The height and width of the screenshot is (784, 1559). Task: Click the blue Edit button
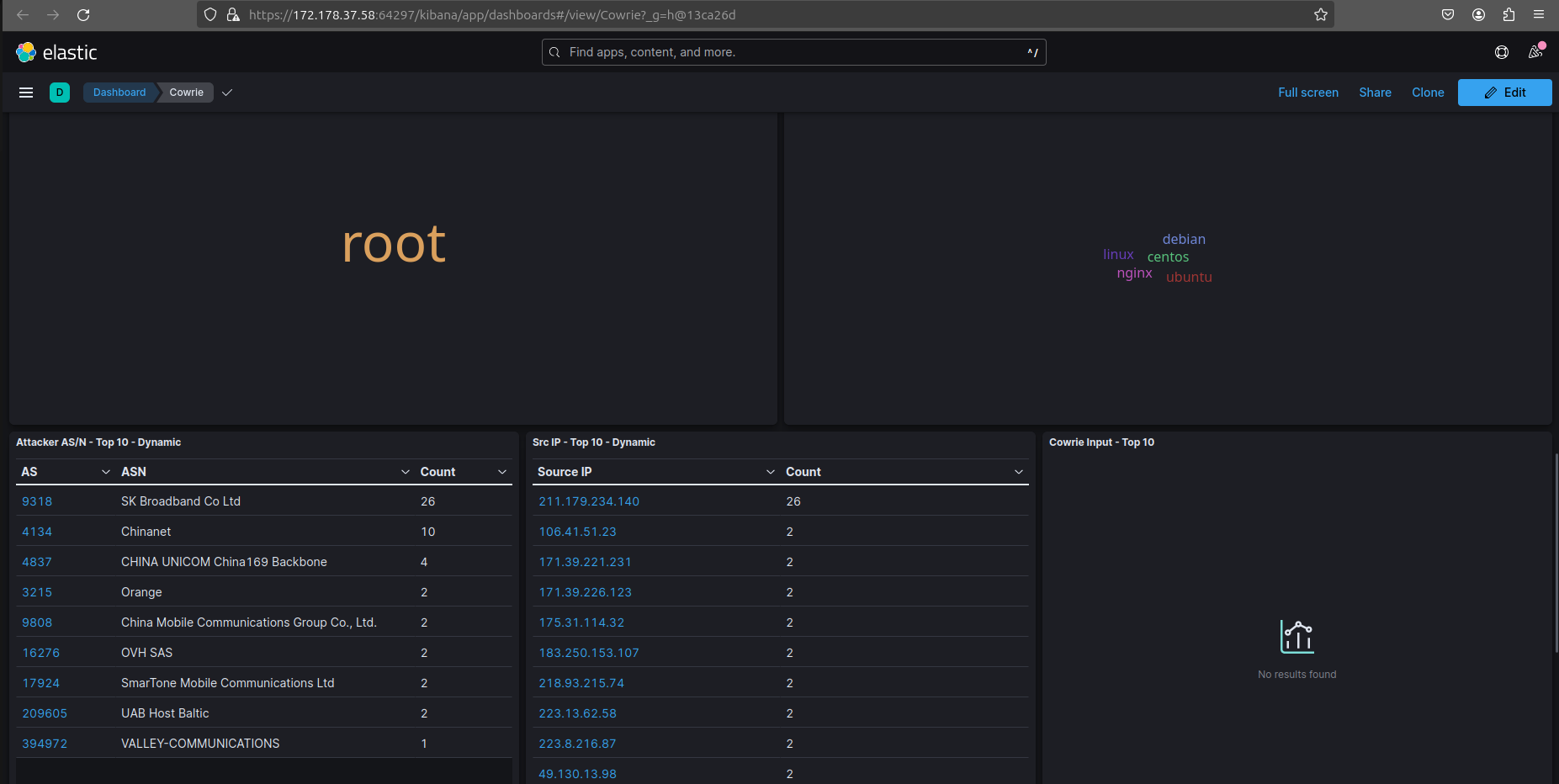point(1504,93)
